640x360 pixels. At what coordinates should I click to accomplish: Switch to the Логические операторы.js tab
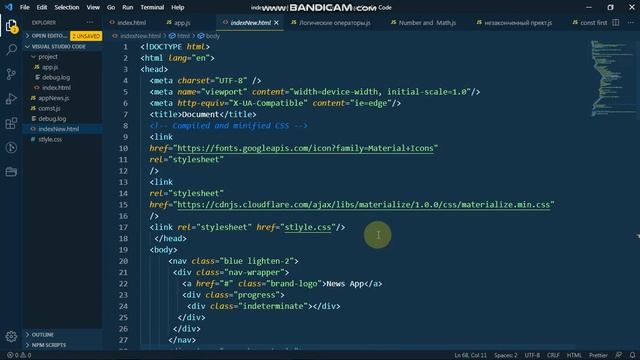tap(335, 23)
